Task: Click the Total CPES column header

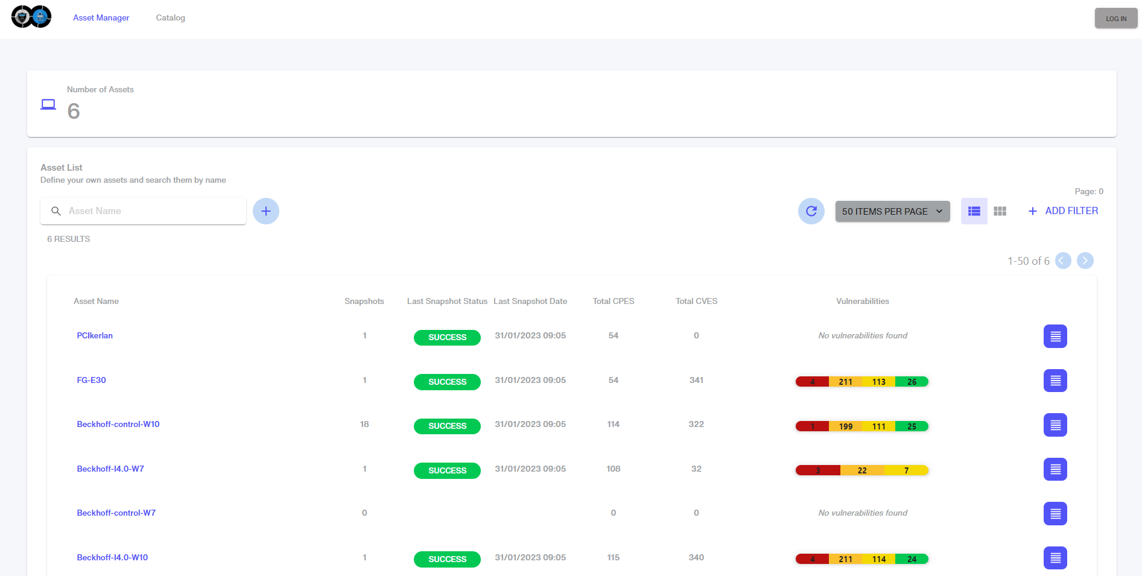Action: 613,301
